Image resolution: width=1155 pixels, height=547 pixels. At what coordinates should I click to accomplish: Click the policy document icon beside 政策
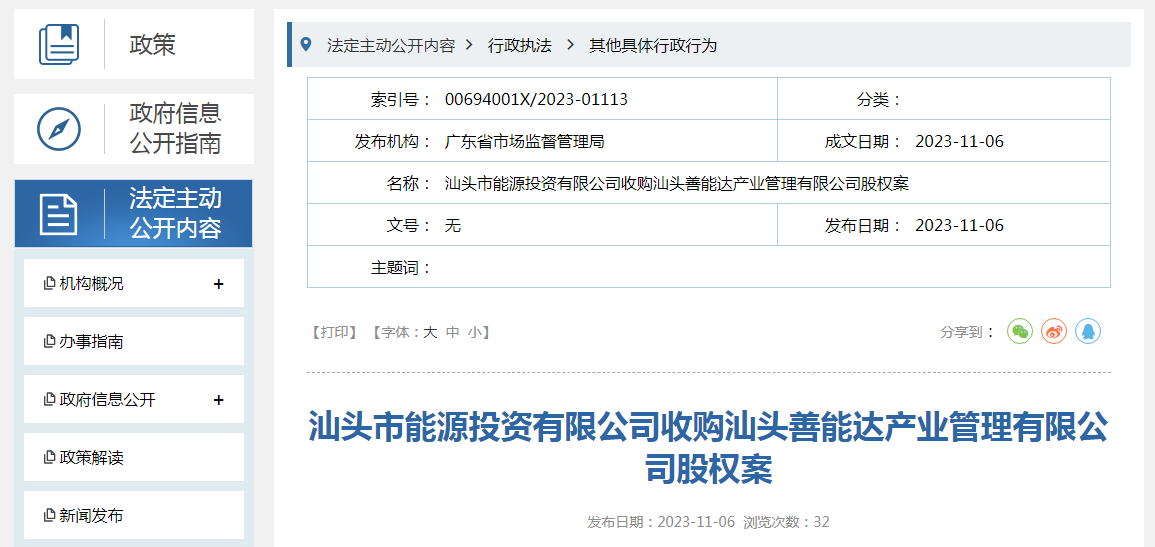point(59,44)
